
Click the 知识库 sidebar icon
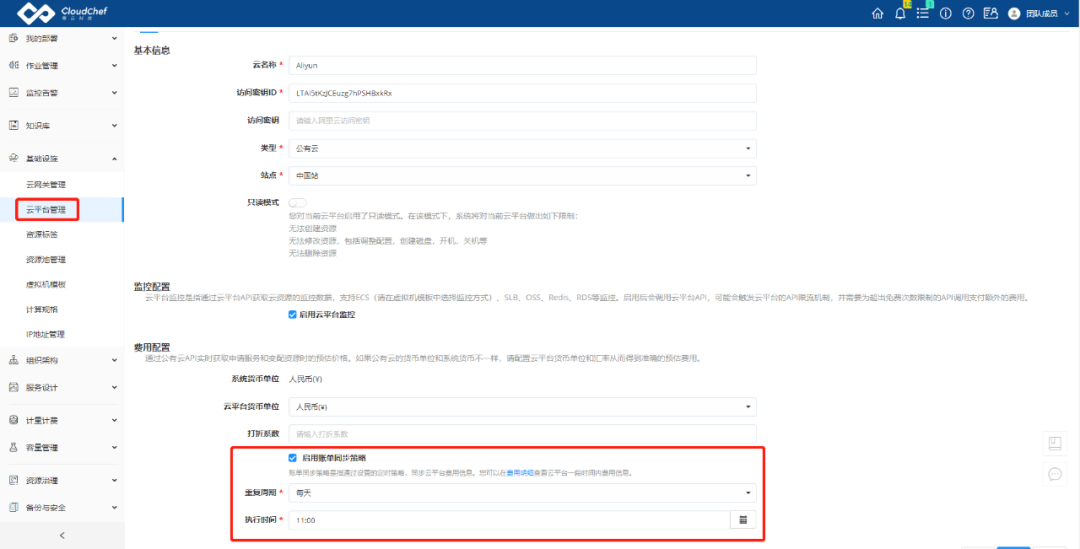click(x=13, y=125)
